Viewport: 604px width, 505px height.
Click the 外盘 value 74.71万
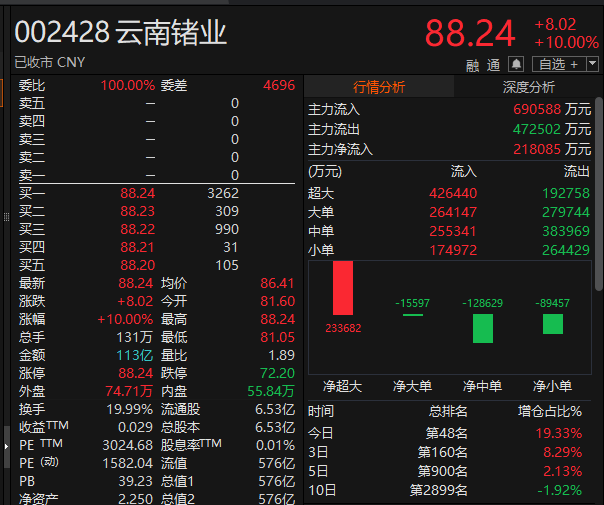[129, 391]
